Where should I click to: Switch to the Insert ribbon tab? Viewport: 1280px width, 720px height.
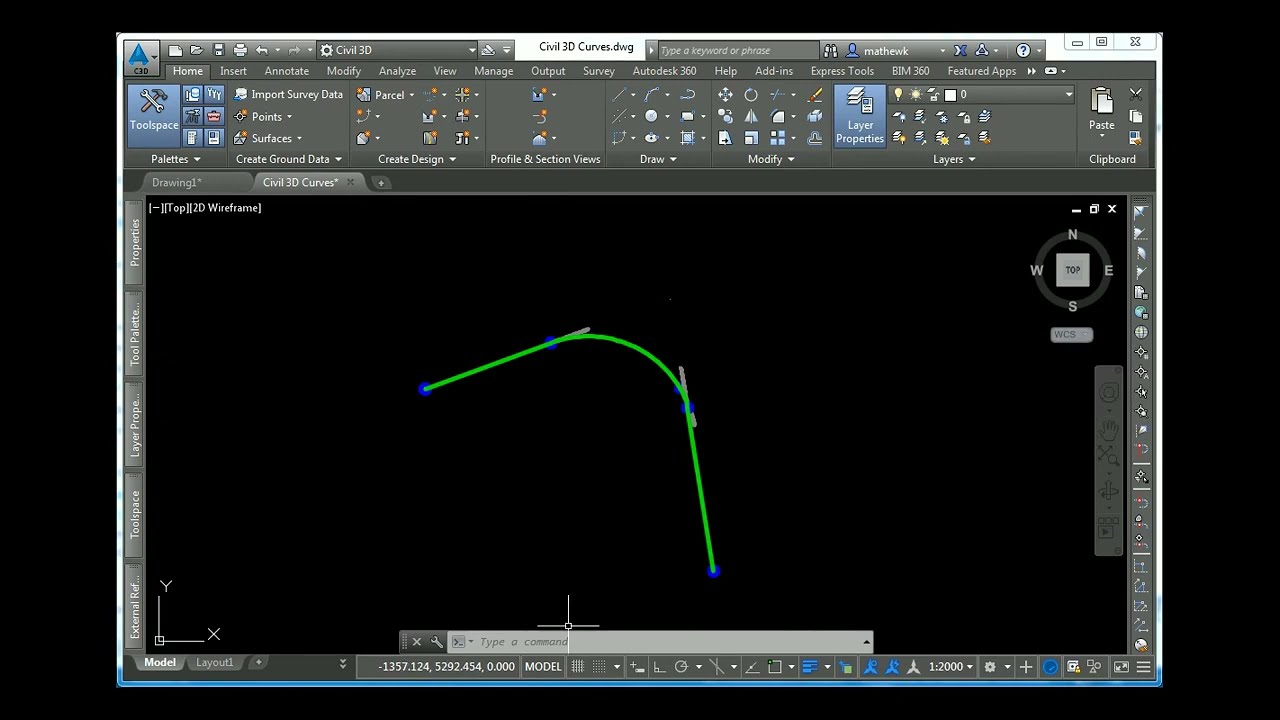click(x=233, y=71)
